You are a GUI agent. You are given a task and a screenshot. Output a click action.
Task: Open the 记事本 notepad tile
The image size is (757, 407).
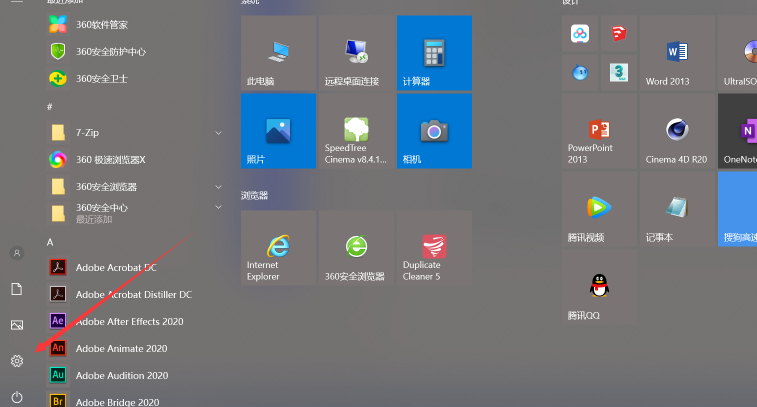677,209
